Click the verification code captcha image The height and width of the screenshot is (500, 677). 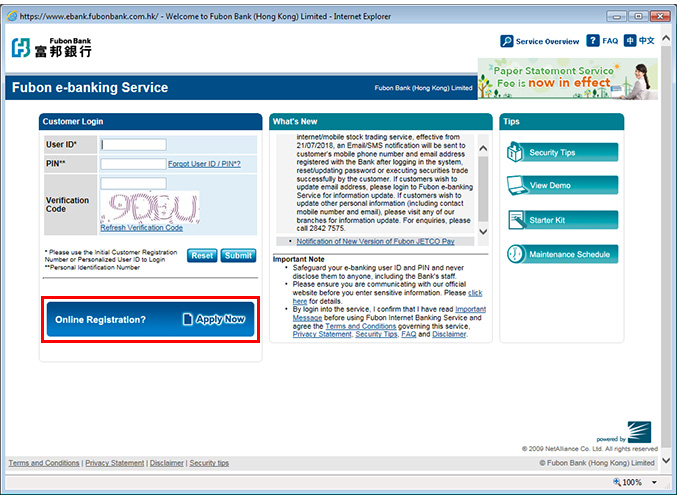[x=150, y=207]
